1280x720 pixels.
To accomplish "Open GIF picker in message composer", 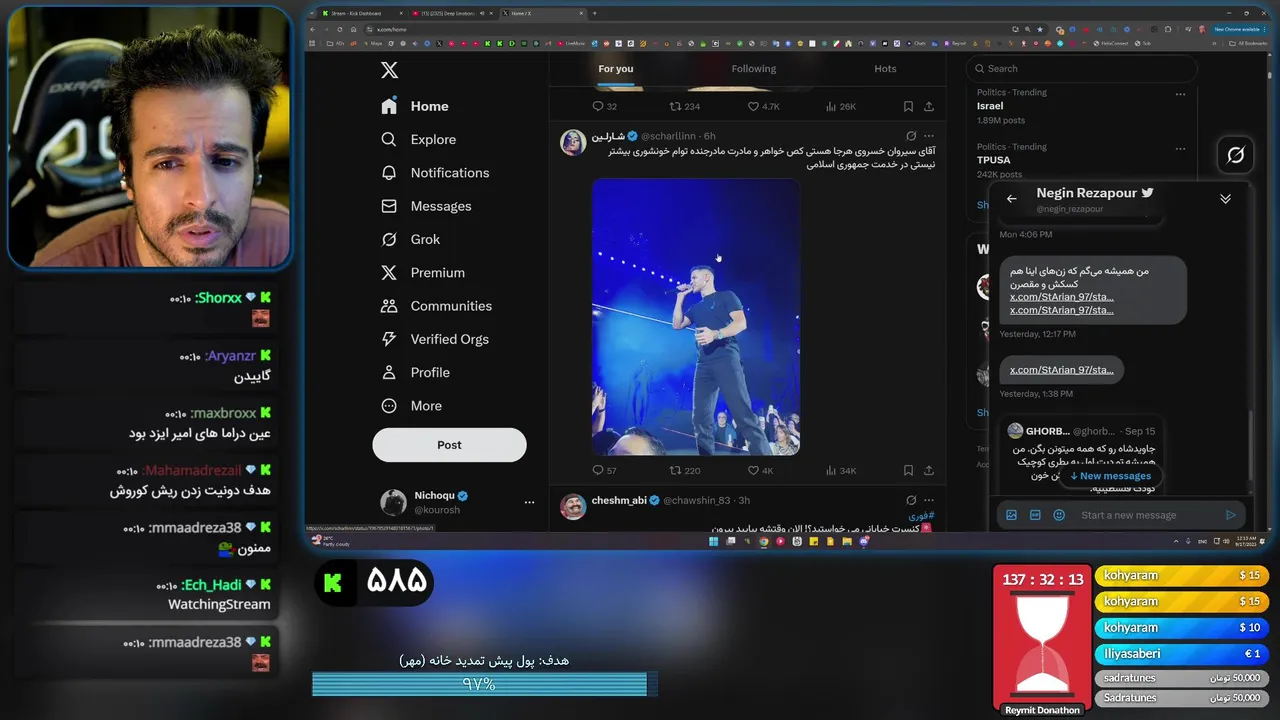I will coord(1035,515).
